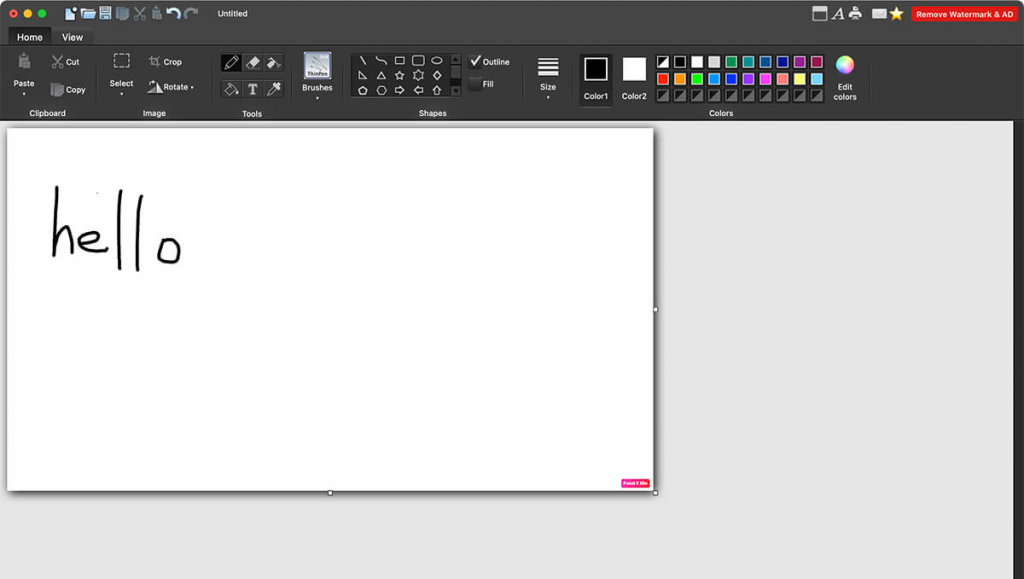
Task: Choose the diamond shape
Action: click(437, 76)
